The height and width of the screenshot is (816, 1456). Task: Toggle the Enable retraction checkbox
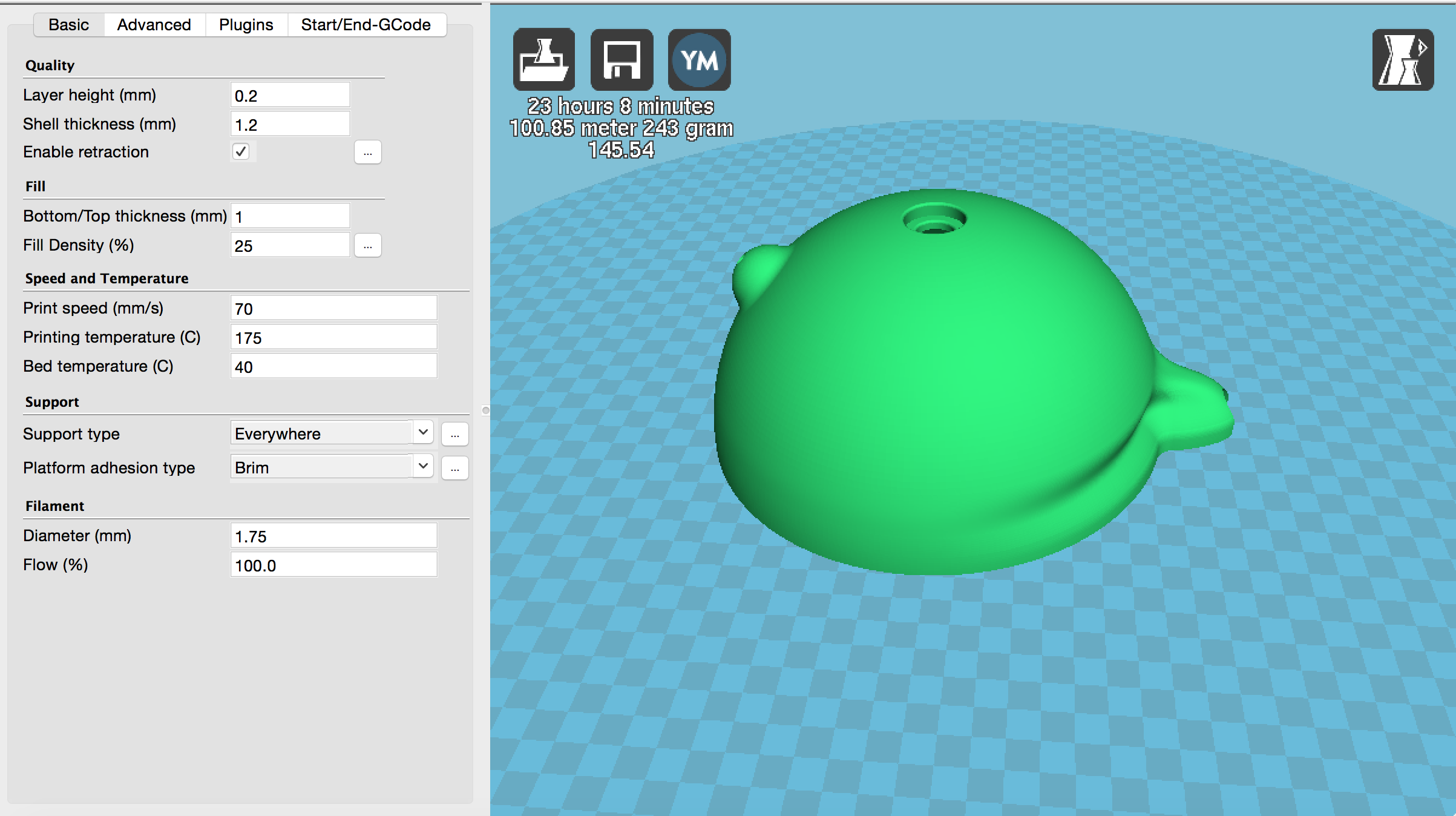pyautogui.click(x=241, y=151)
